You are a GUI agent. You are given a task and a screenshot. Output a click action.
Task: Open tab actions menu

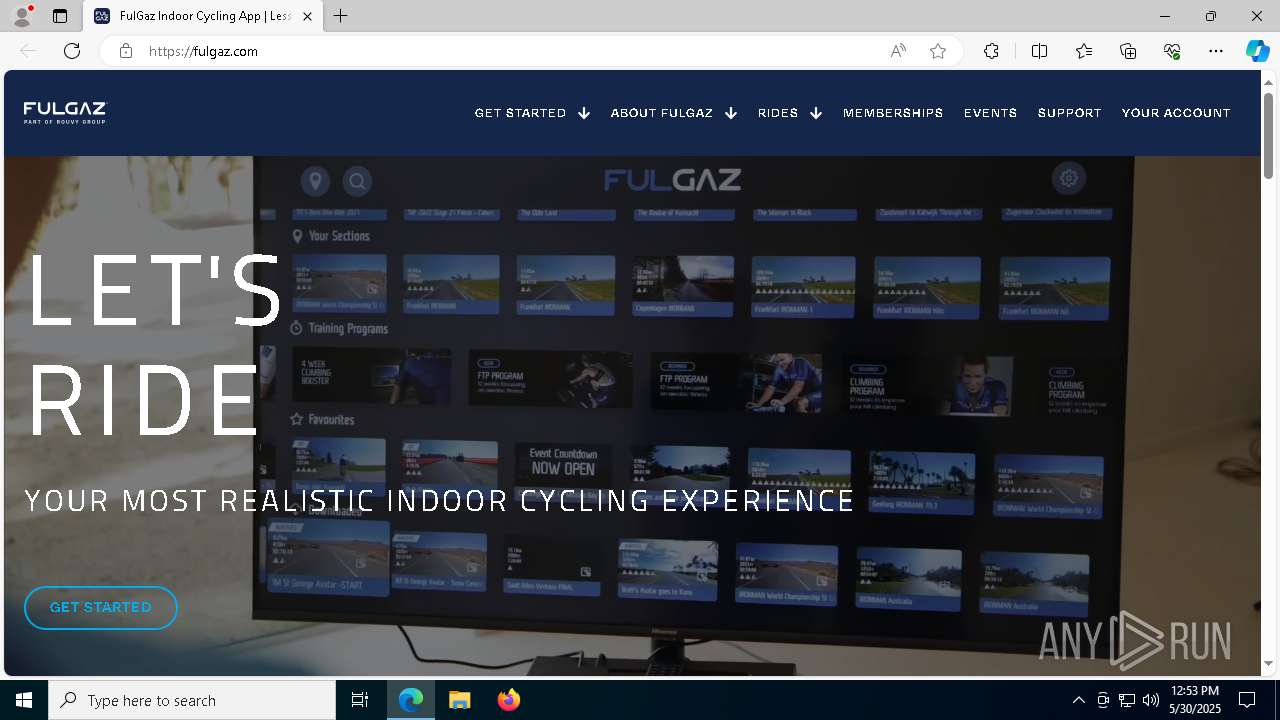(60, 16)
